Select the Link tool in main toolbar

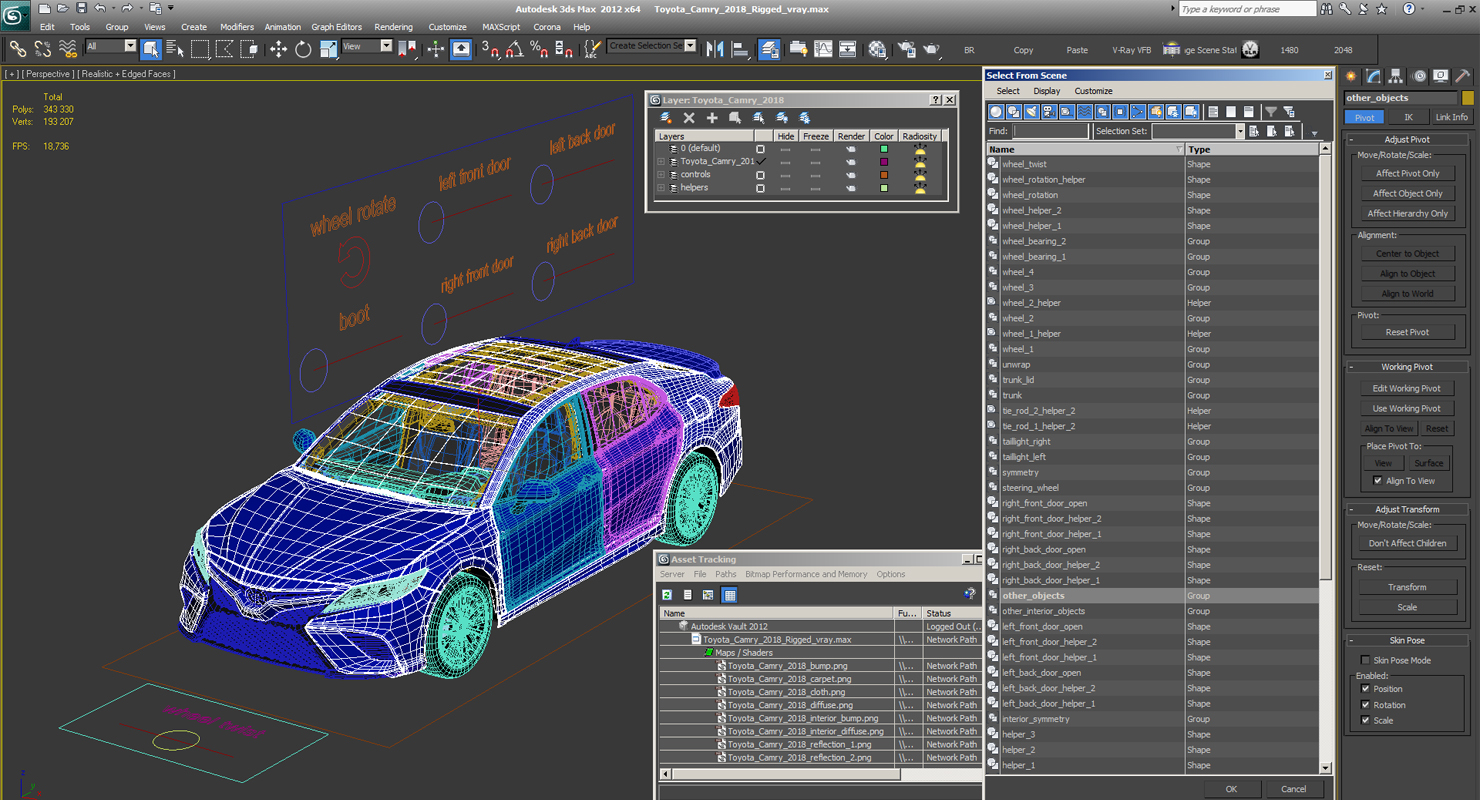(18, 49)
